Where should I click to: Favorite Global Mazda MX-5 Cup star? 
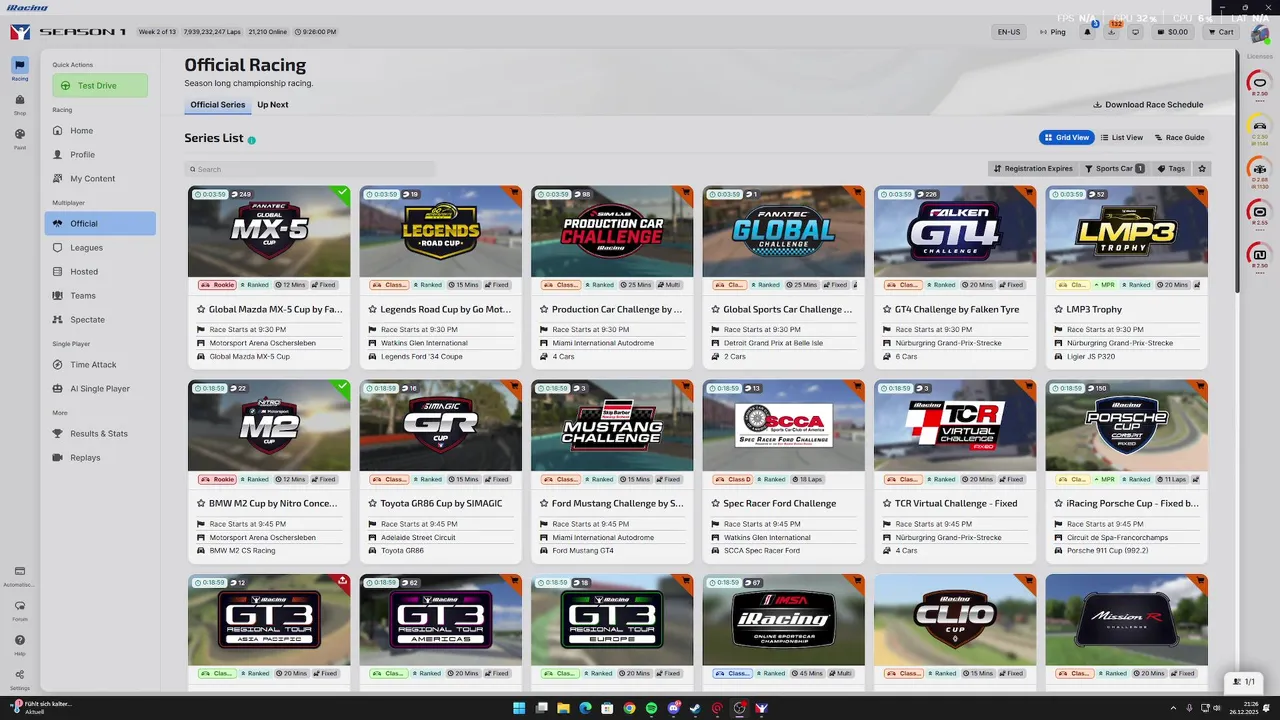201,310
